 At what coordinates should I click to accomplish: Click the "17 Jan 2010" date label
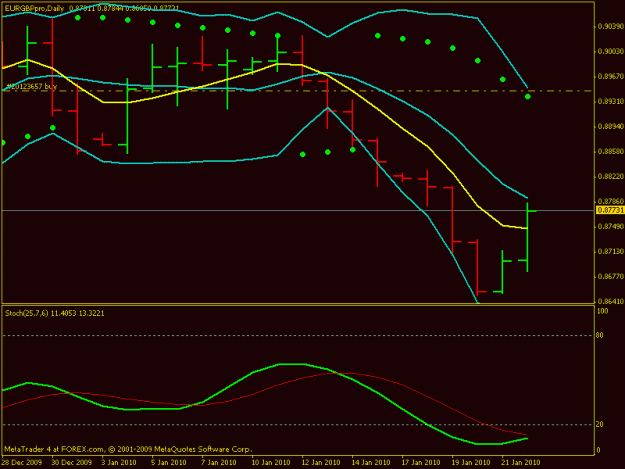point(421,462)
